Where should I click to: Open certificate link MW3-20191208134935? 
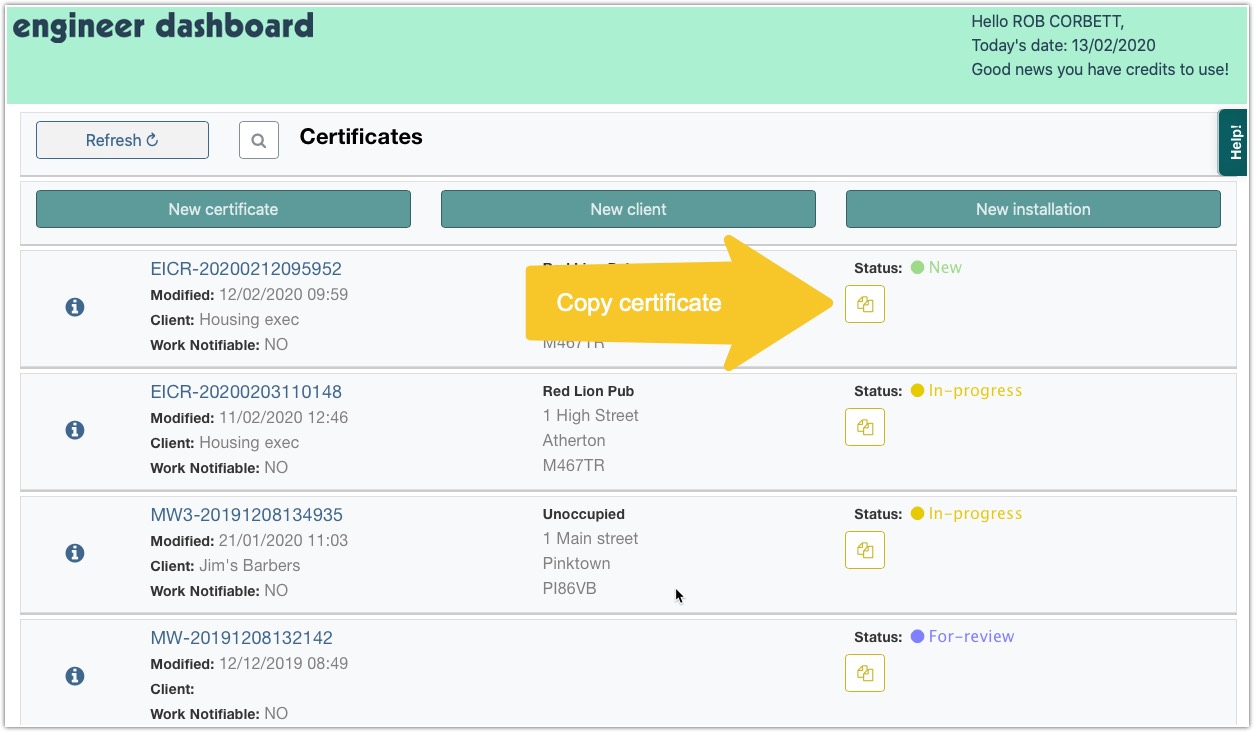click(246, 515)
